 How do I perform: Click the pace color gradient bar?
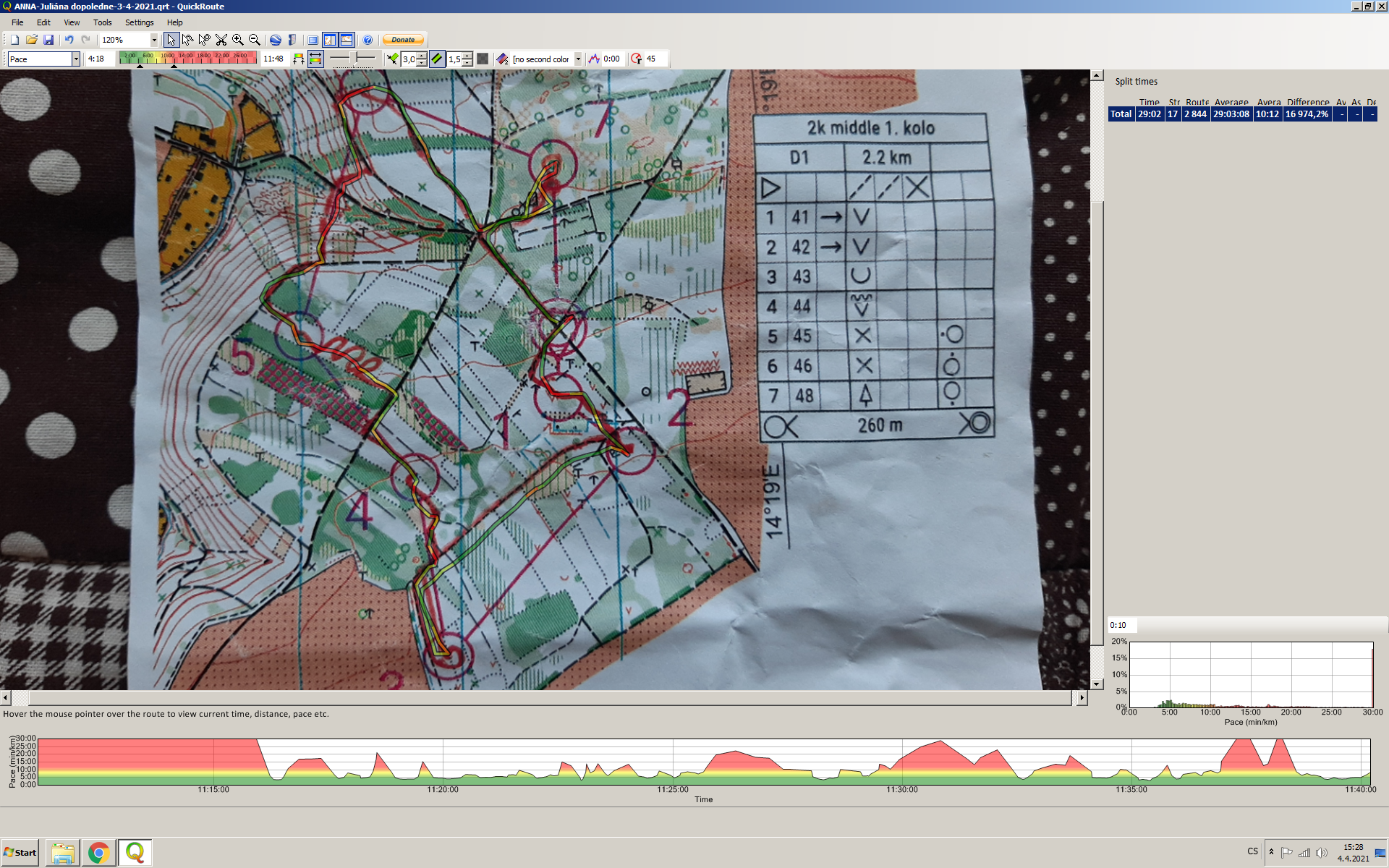(187, 58)
